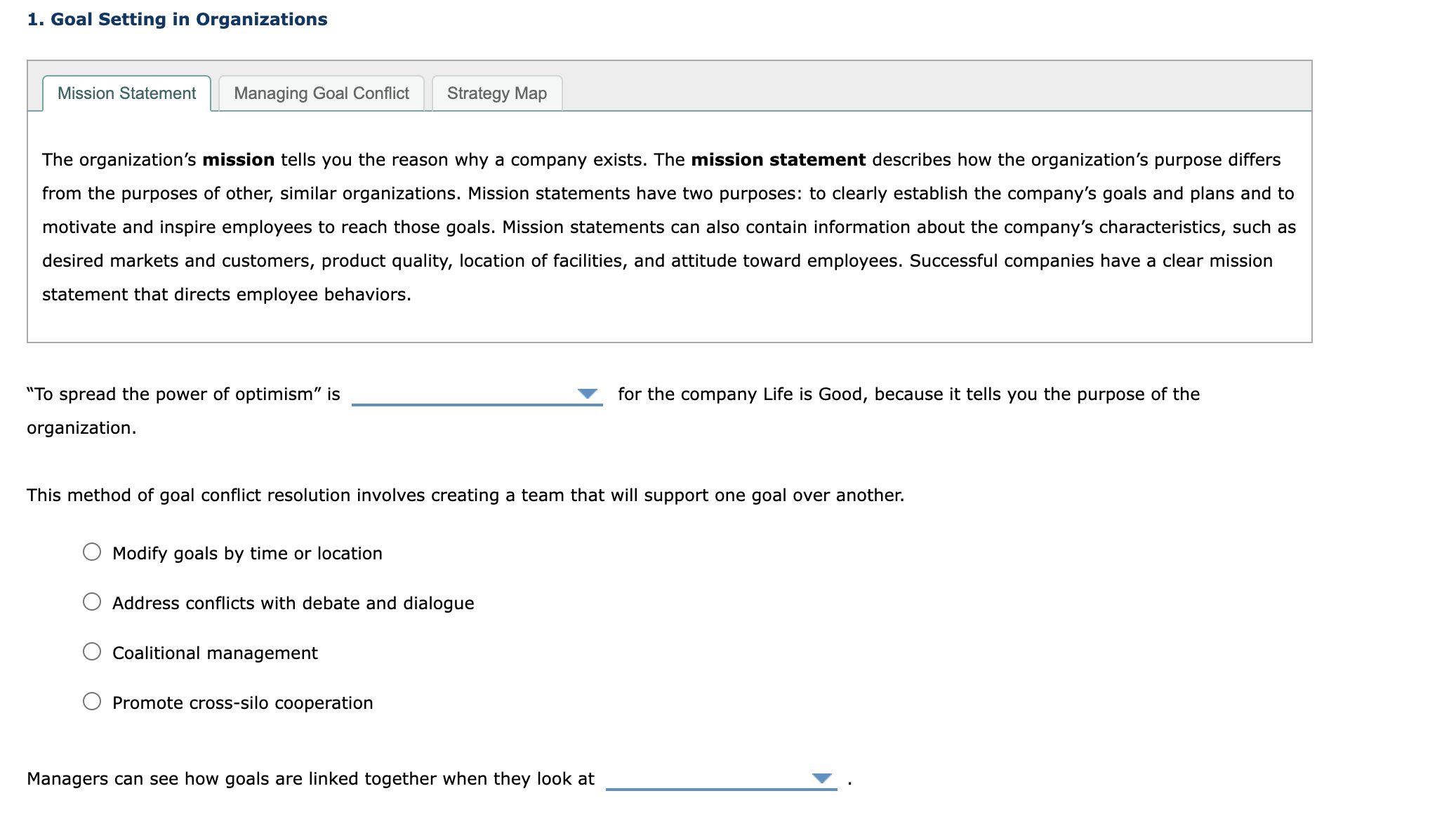
Task: Open the Strategy Map tab
Action: pyautogui.click(x=496, y=93)
